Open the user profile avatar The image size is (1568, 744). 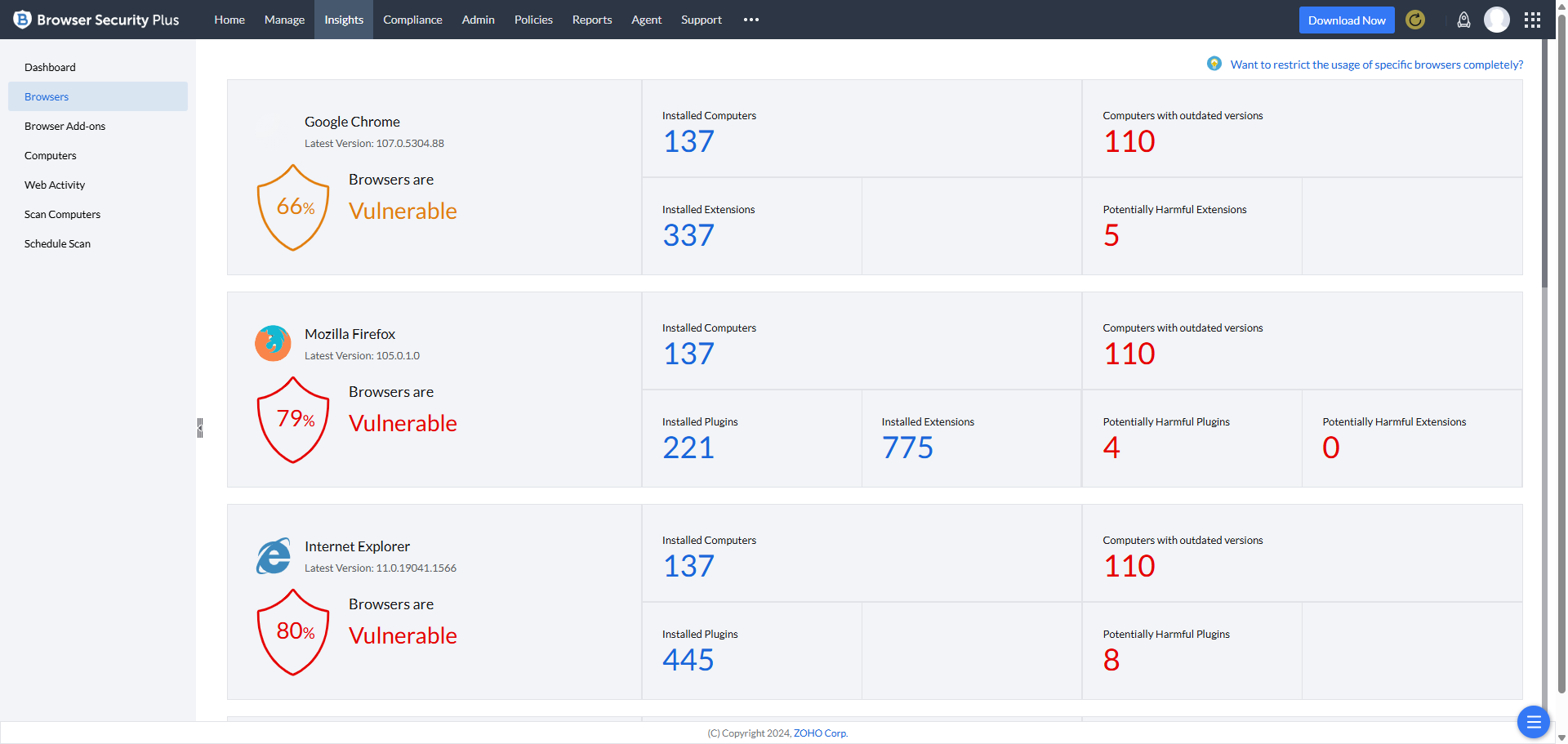(x=1496, y=20)
